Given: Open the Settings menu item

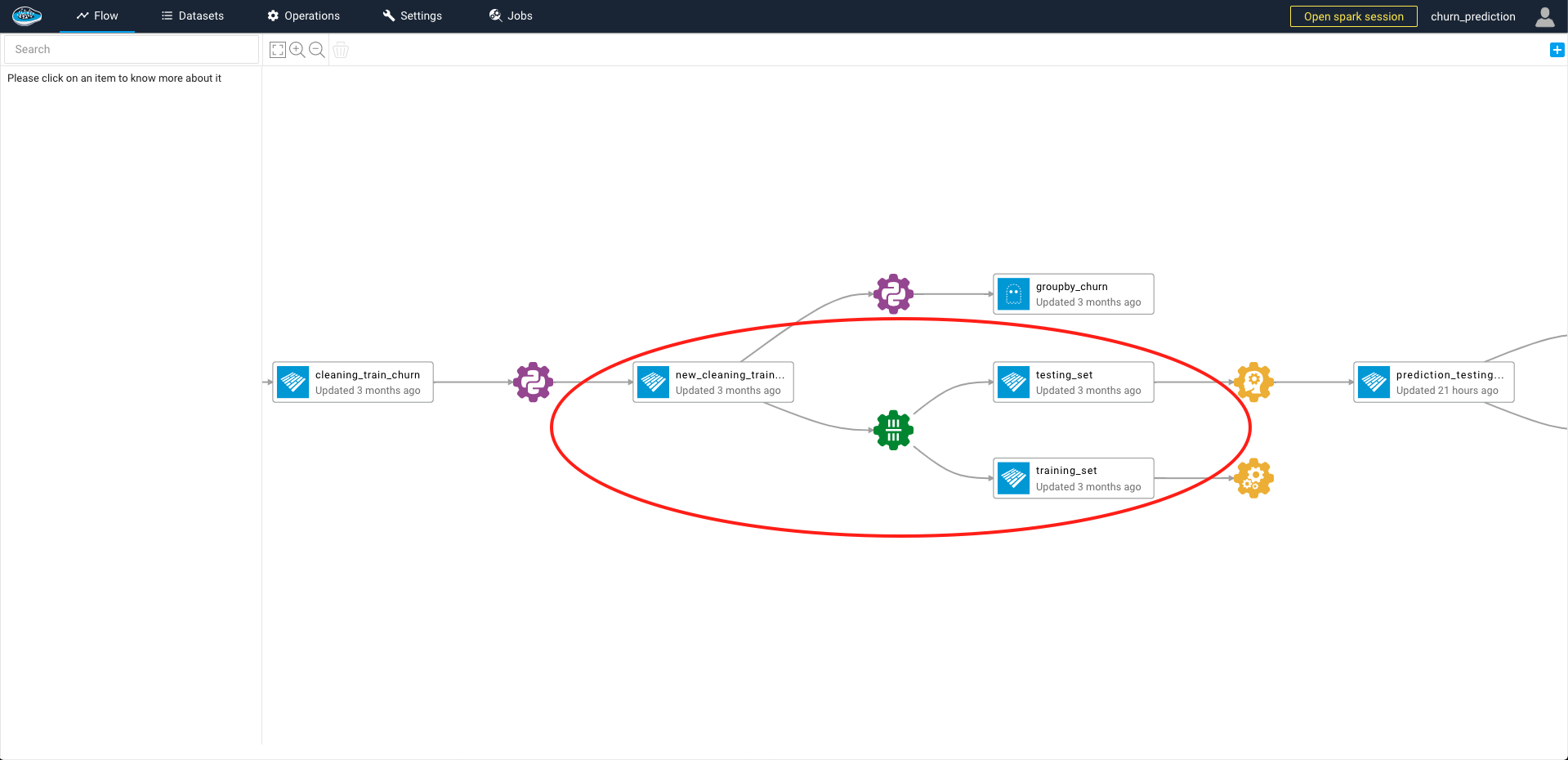Looking at the screenshot, I should tap(412, 15).
